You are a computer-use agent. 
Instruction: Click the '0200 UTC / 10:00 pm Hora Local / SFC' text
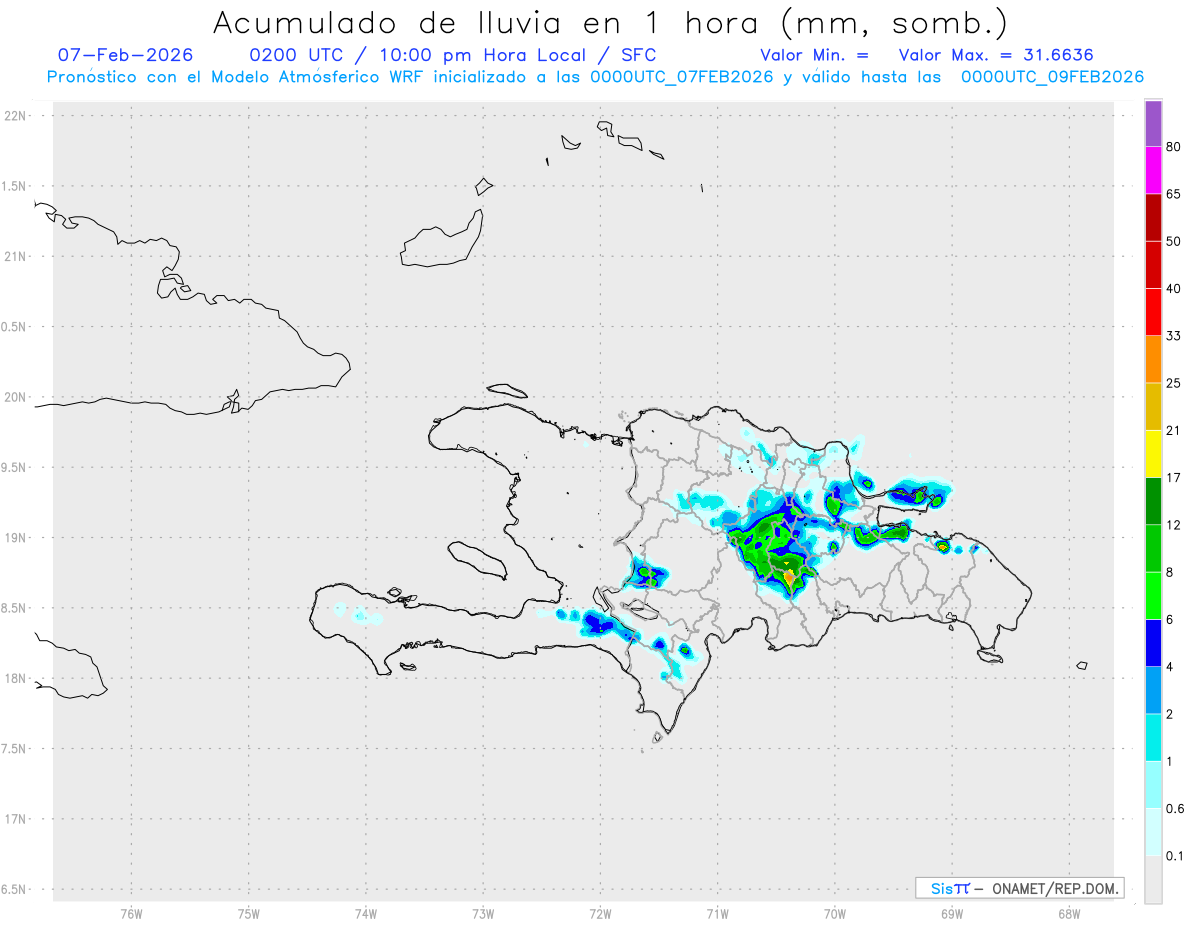pyautogui.click(x=452, y=55)
